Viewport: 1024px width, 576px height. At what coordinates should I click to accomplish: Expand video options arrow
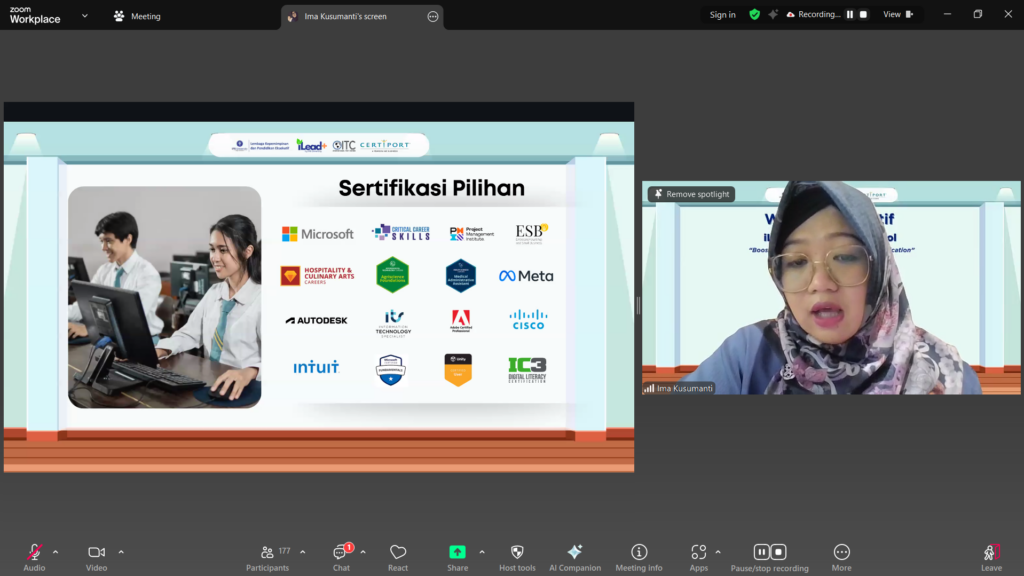[121, 552]
